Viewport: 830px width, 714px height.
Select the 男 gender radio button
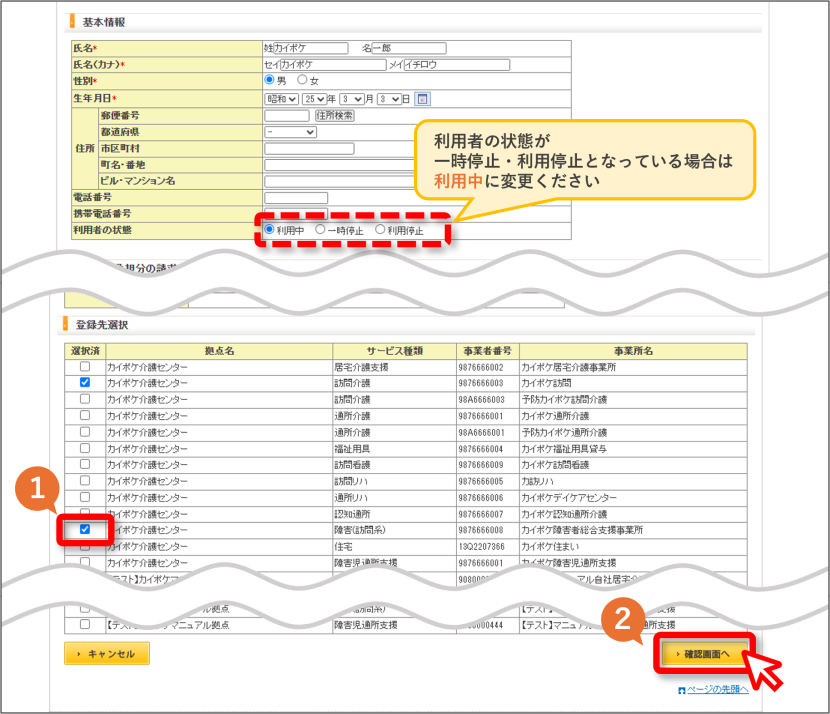269,79
